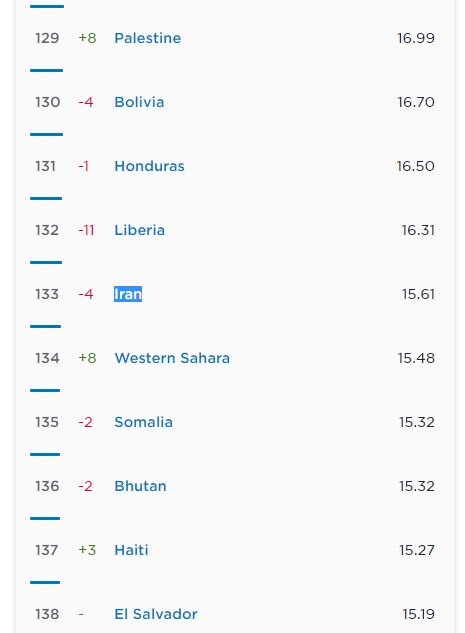
Task: Open the Western Sahara country link
Action: pyautogui.click(x=172, y=358)
